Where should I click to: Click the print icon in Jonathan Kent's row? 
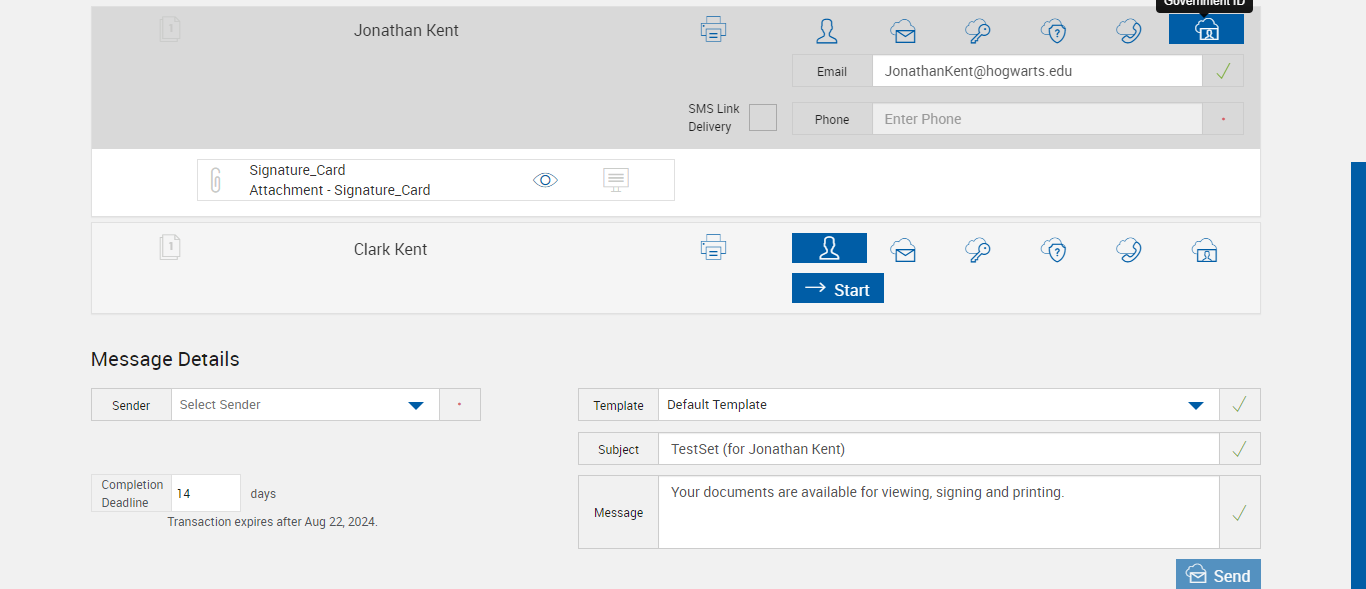[x=713, y=30]
